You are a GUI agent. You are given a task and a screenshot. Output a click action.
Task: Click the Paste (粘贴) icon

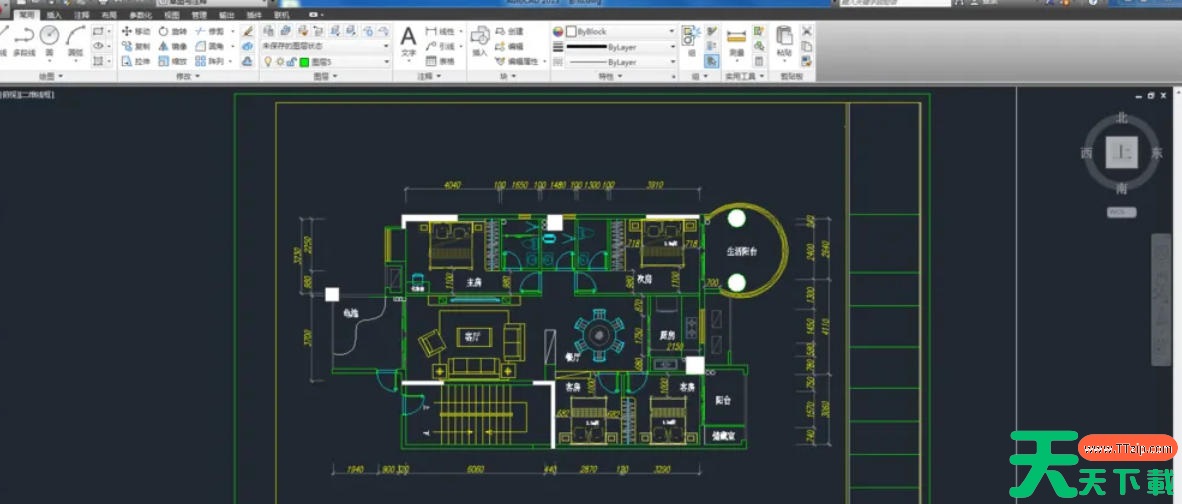(x=784, y=40)
